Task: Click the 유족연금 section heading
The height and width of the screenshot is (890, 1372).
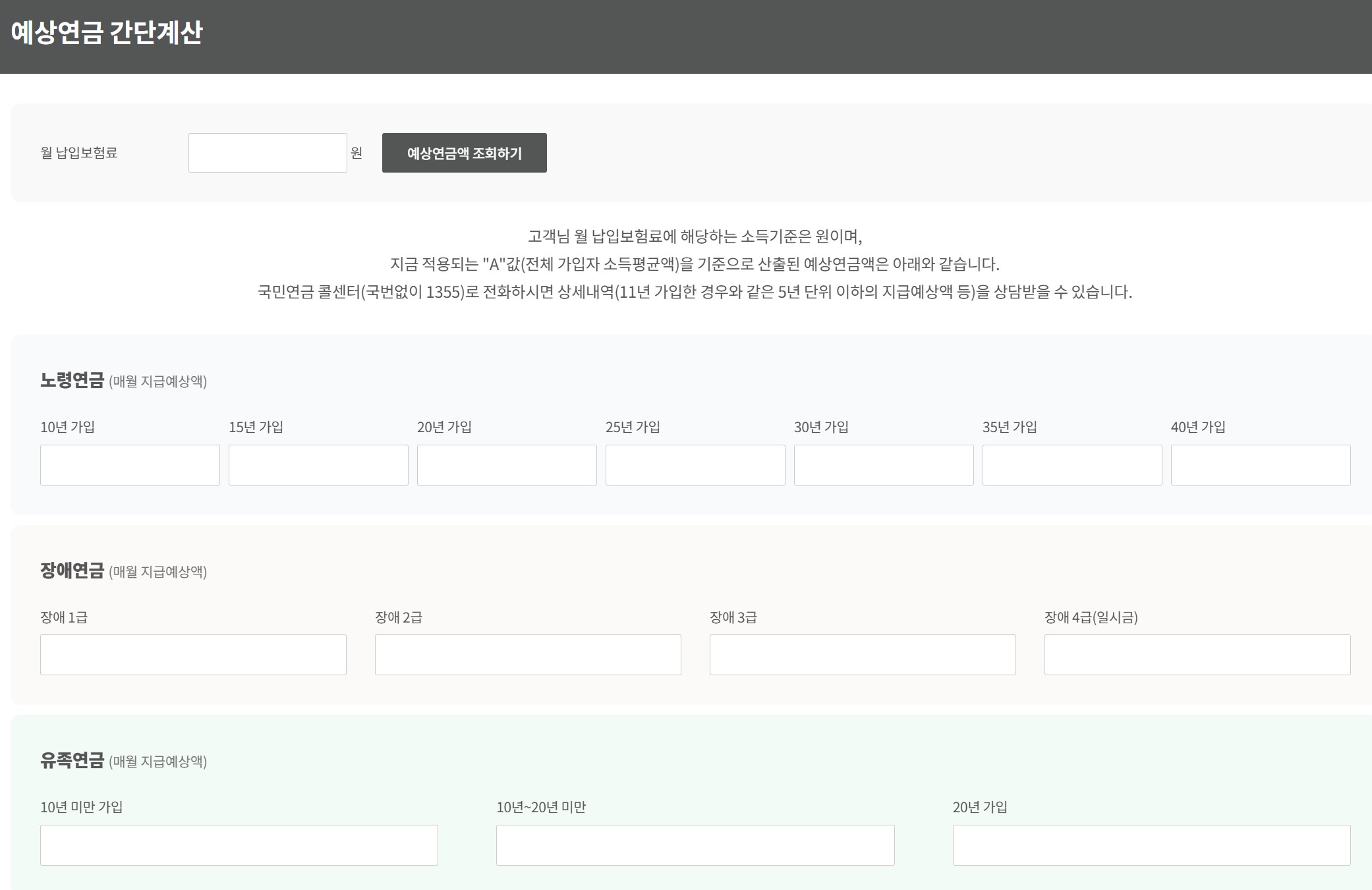Action: click(72, 760)
